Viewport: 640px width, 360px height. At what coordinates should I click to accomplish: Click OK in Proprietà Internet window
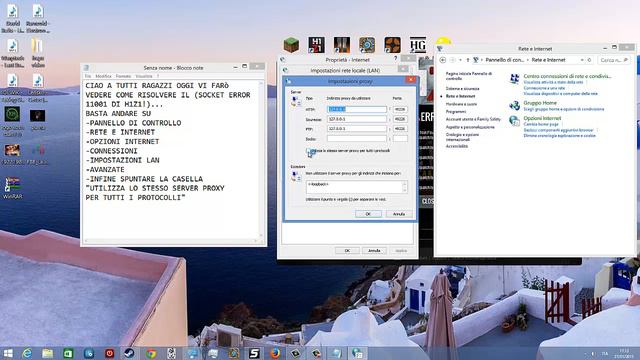pos(347,251)
